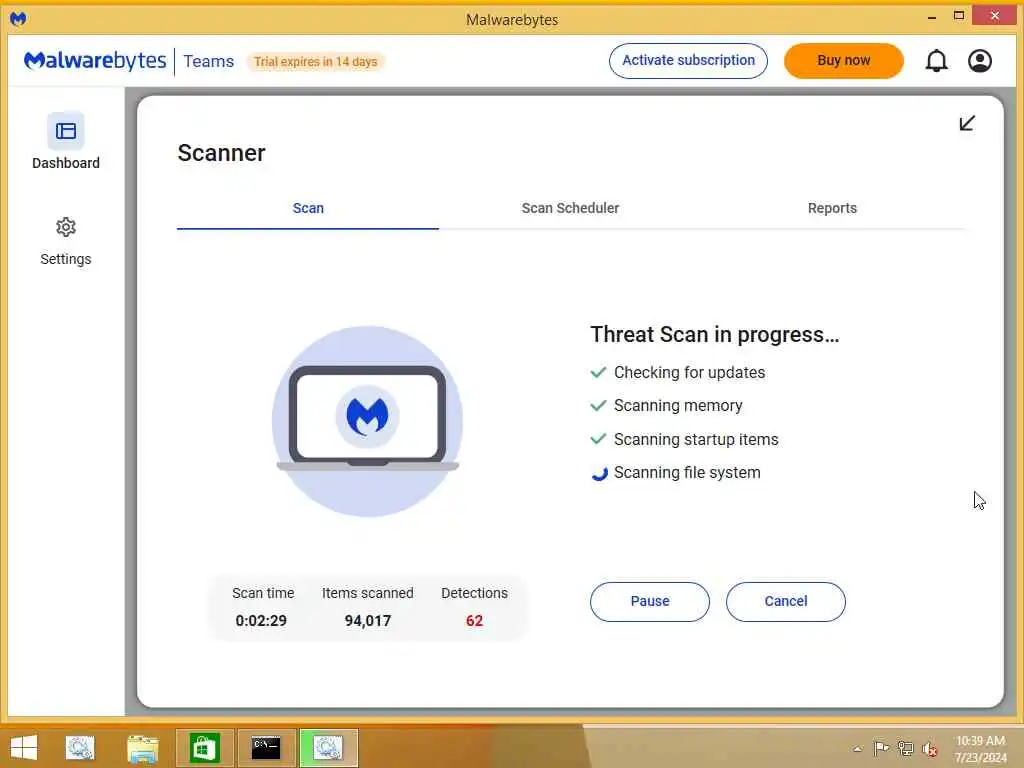This screenshot has width=1024, height=768.
Task: Click the 'Scanning startup items' step
Action: click(x=696, y=440)
